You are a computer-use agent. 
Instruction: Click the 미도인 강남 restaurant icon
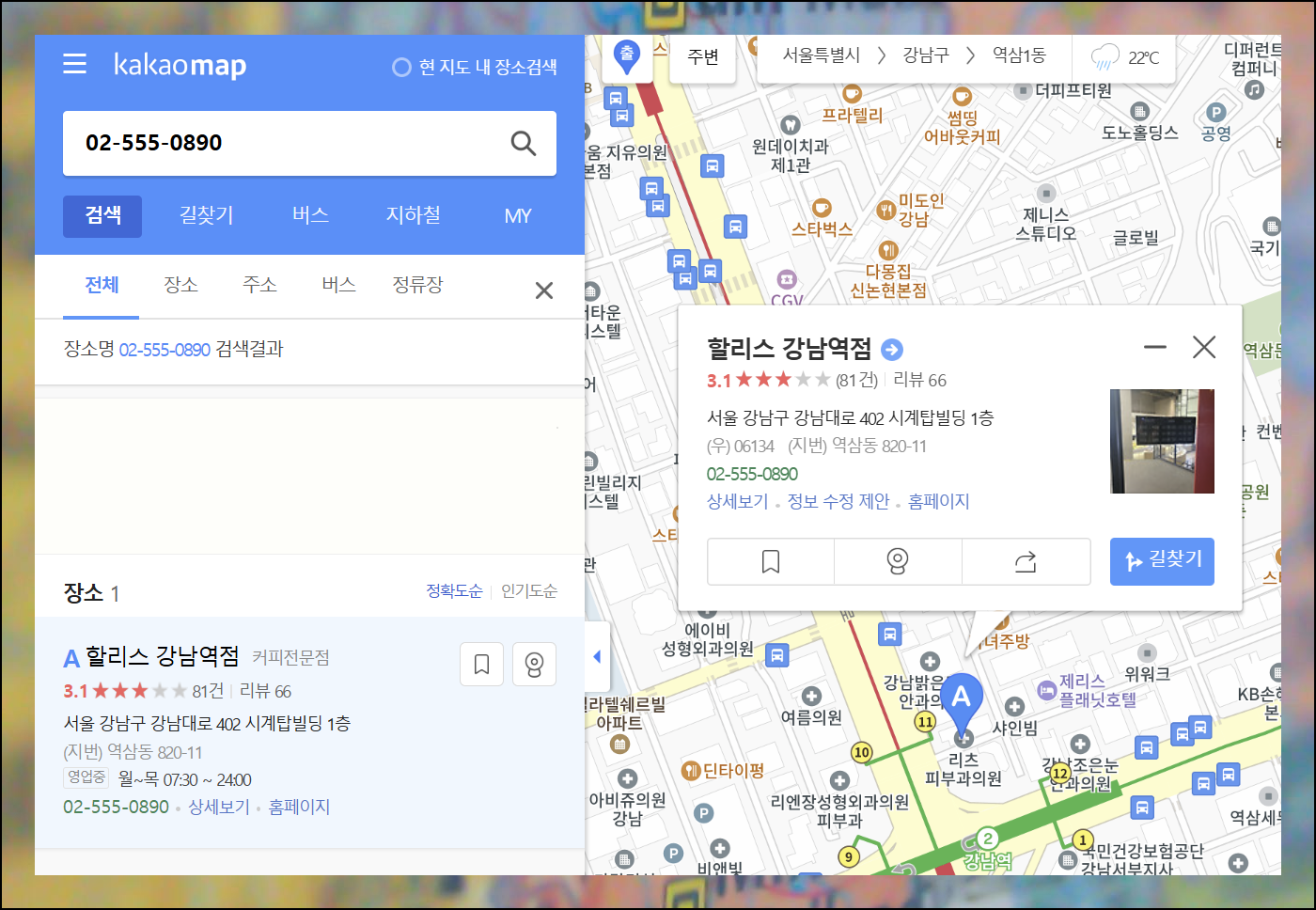885,210
